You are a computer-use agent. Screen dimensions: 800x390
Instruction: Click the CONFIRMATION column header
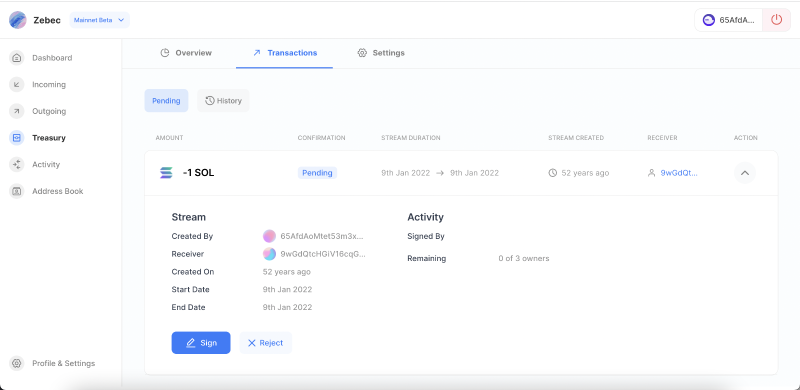[321, 138]
